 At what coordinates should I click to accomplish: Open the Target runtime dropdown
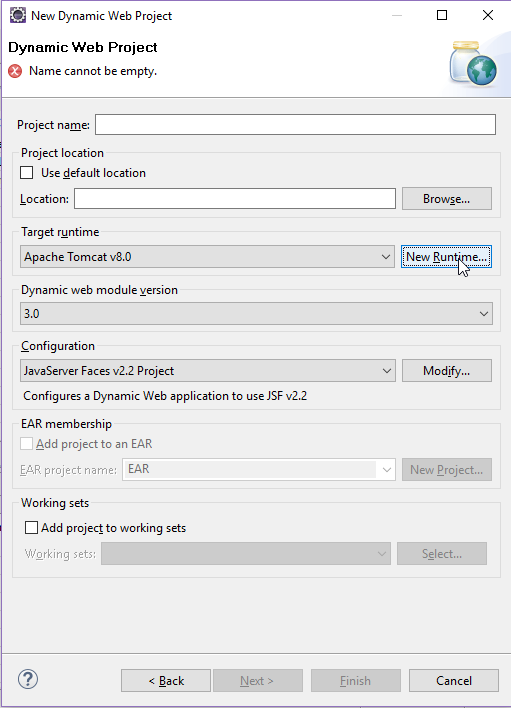click(x=207, y=256)
